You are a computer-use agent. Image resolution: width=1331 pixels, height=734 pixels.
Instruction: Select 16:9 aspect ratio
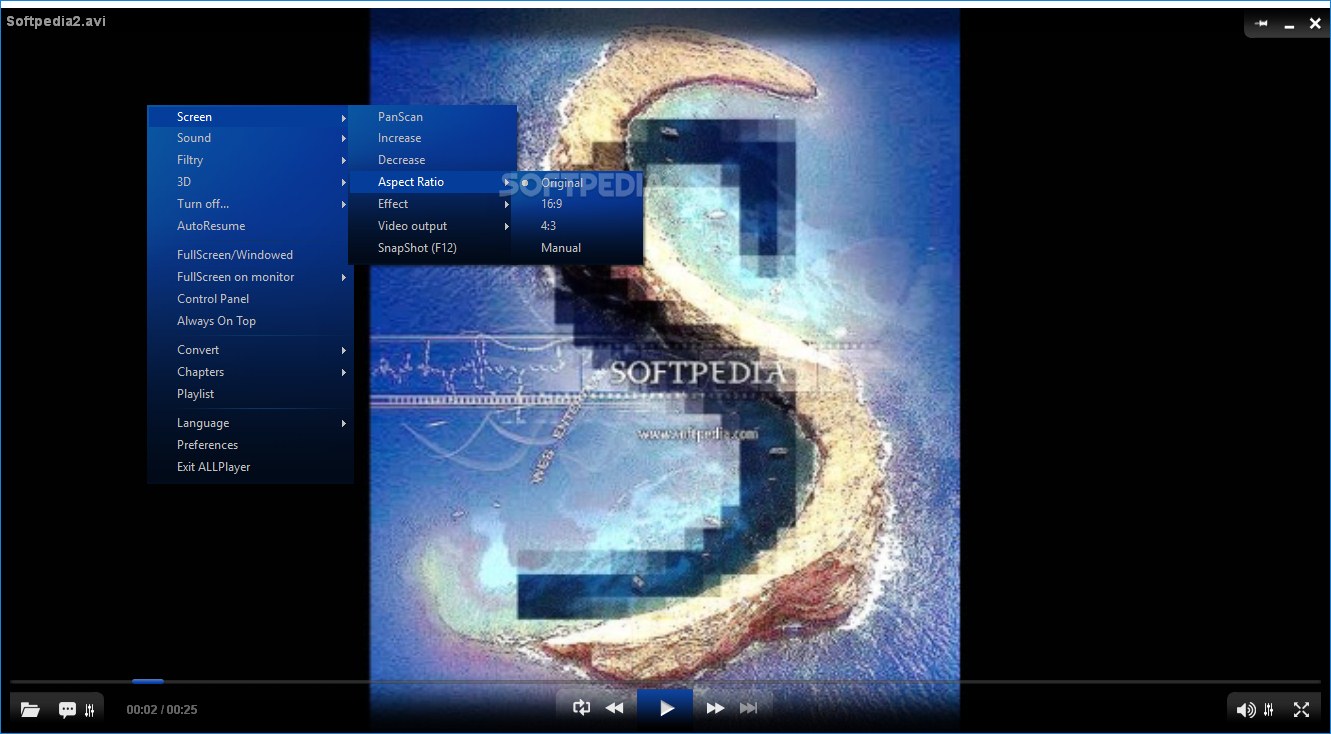[576, 204]
